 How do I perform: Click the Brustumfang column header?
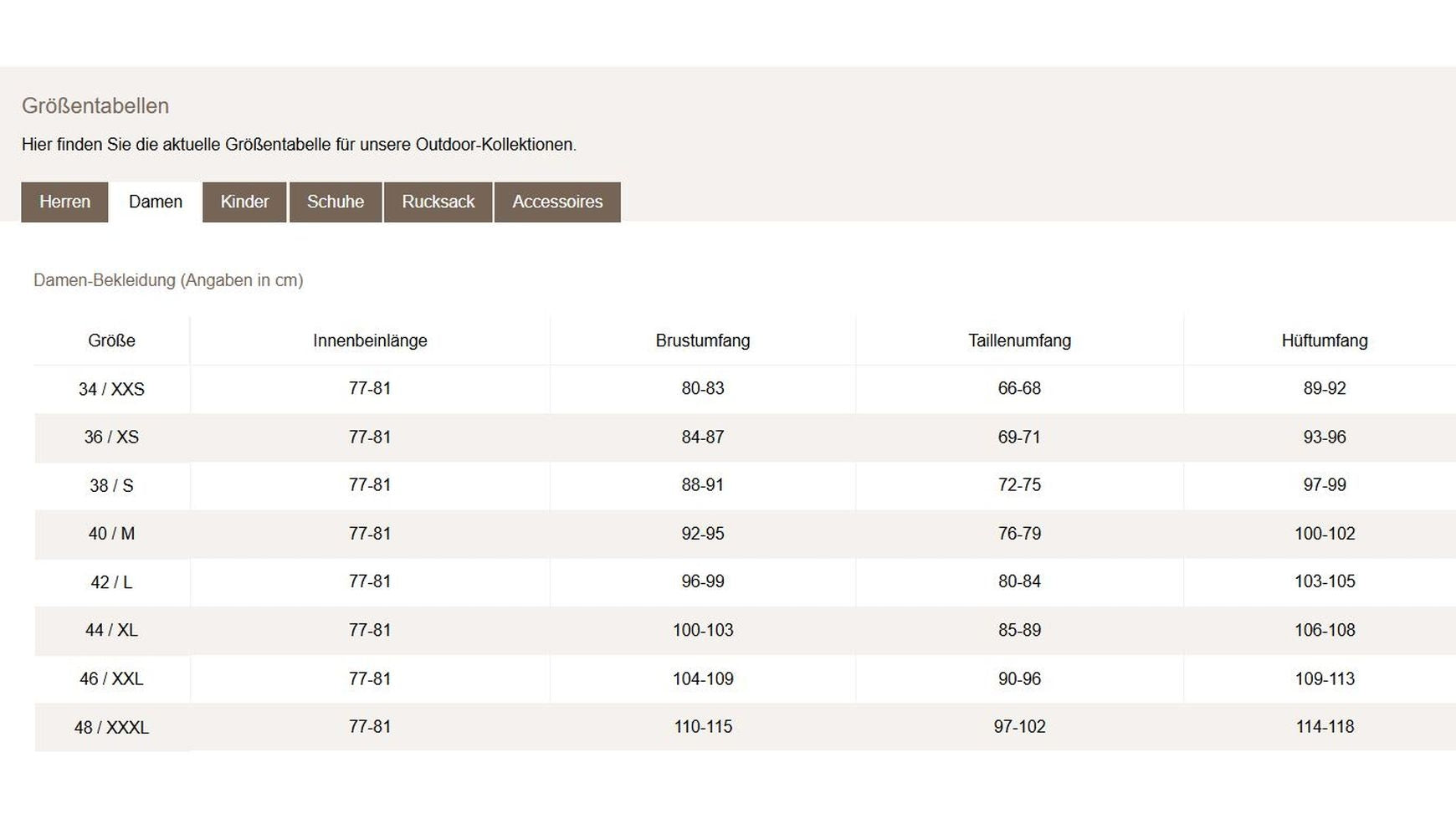pos(703,340)
